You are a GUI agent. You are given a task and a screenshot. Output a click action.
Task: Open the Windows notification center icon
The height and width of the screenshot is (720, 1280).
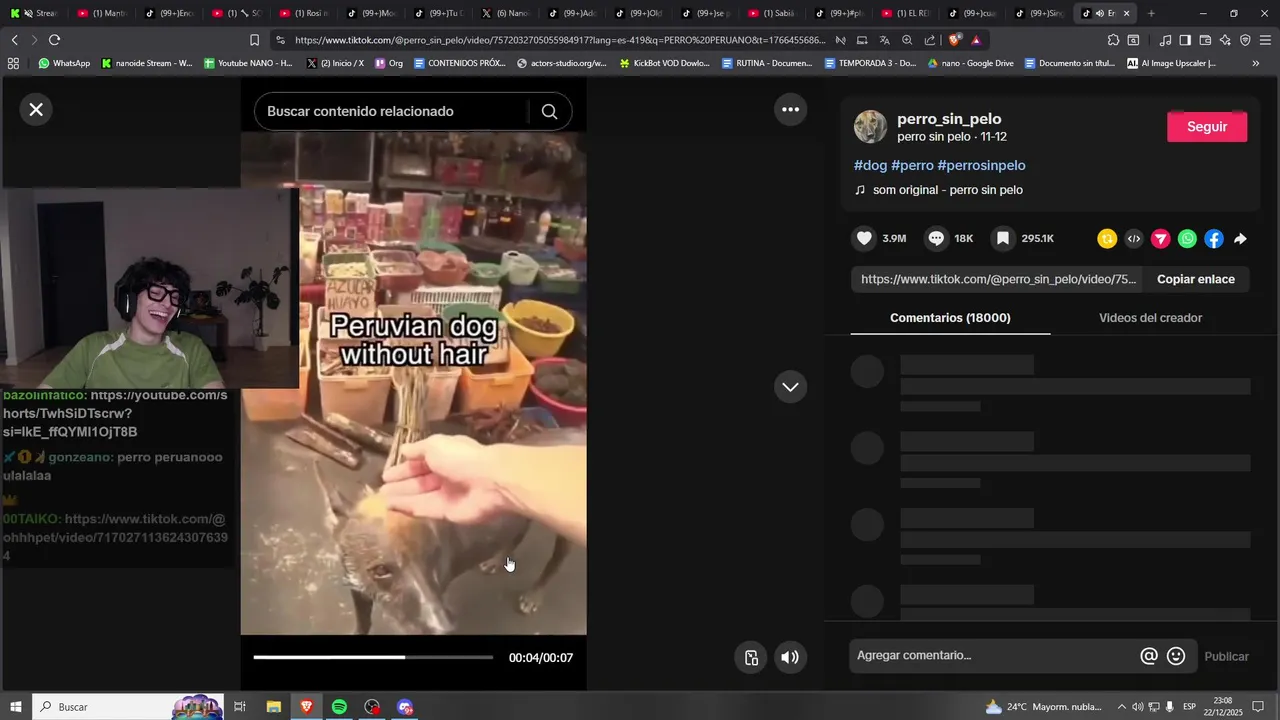pyautogui.click(x=1258, y=707)
